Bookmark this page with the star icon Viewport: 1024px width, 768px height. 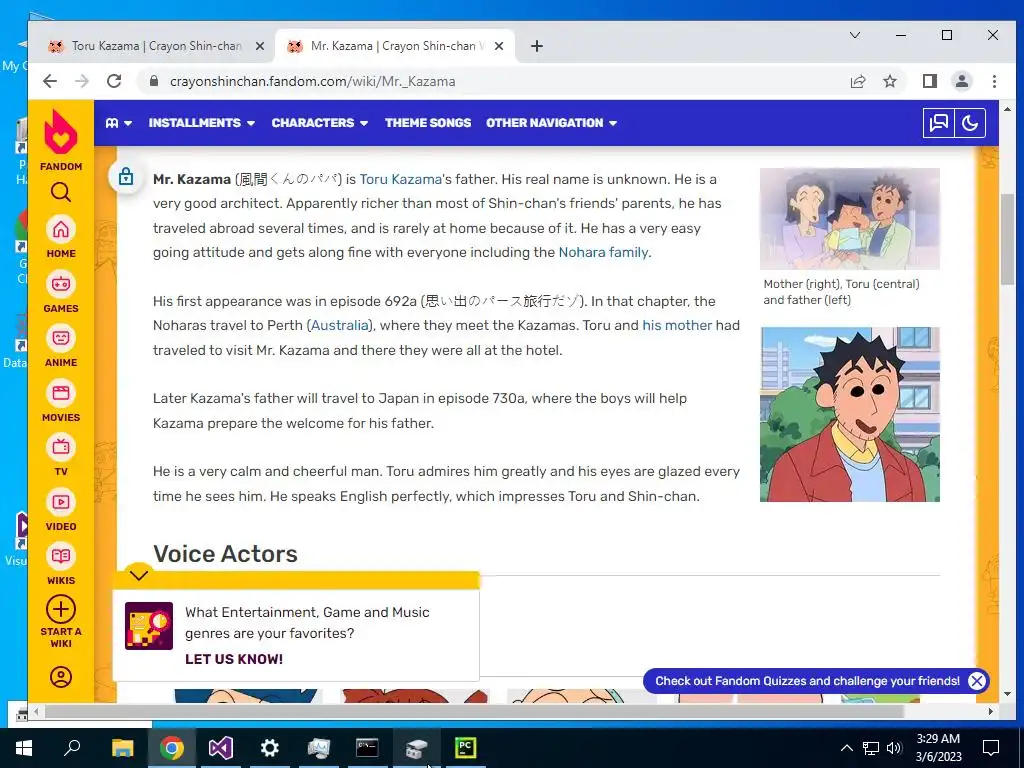(x=889, y=81)
